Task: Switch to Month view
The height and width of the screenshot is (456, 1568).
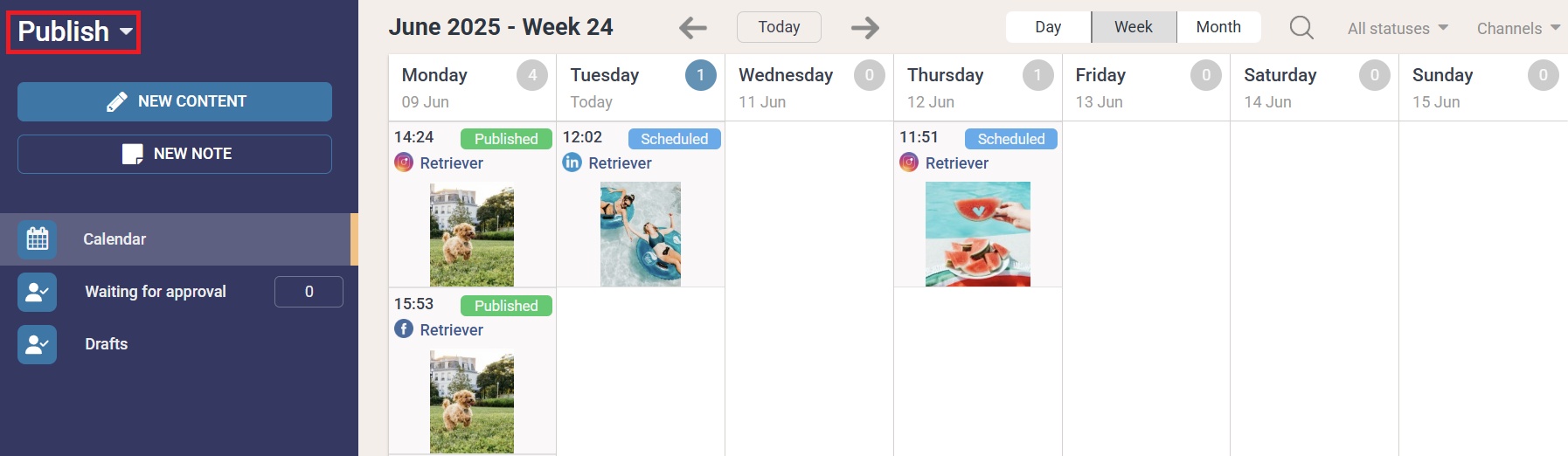Action: tap(1218, 27)
